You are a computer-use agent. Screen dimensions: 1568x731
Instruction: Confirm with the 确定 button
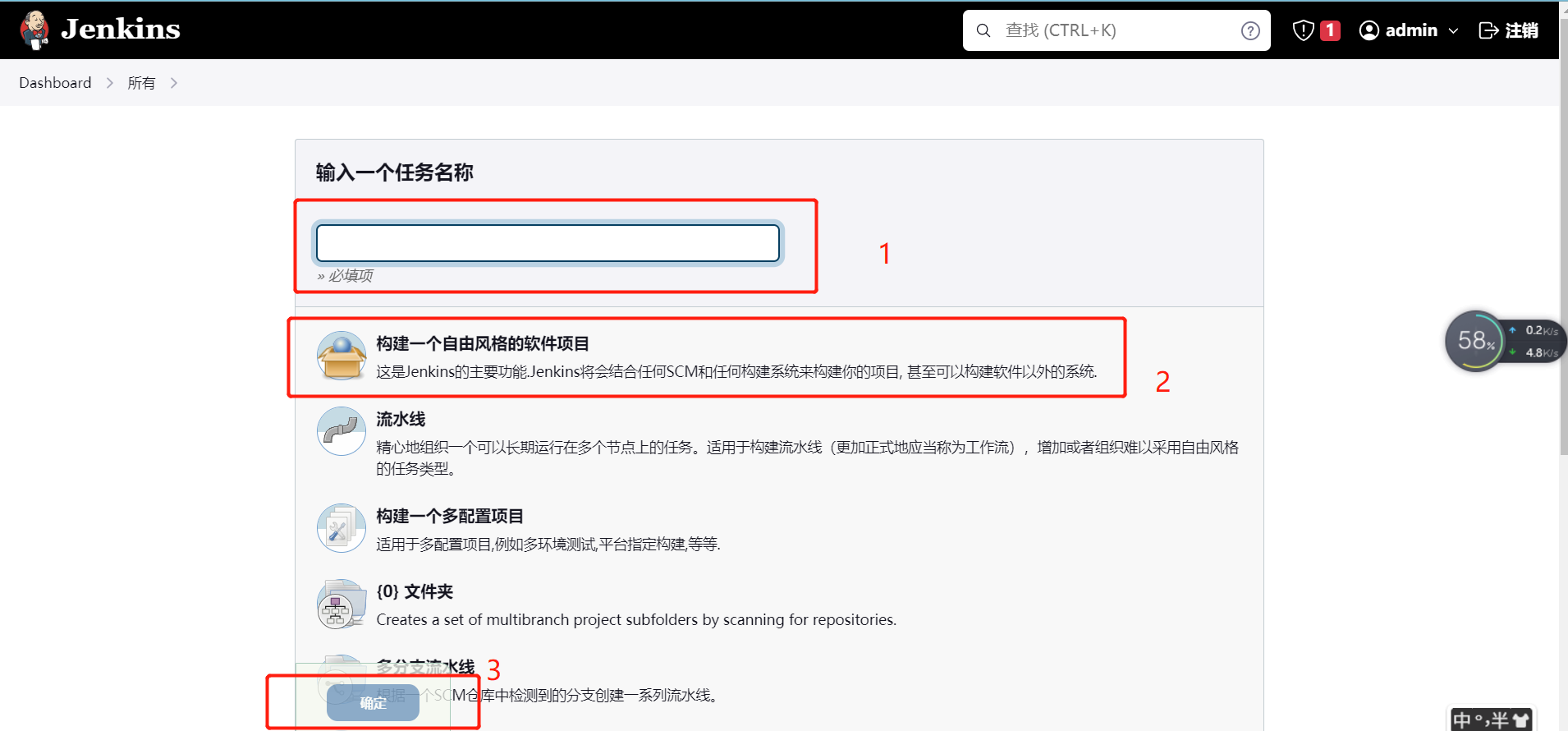373,703
